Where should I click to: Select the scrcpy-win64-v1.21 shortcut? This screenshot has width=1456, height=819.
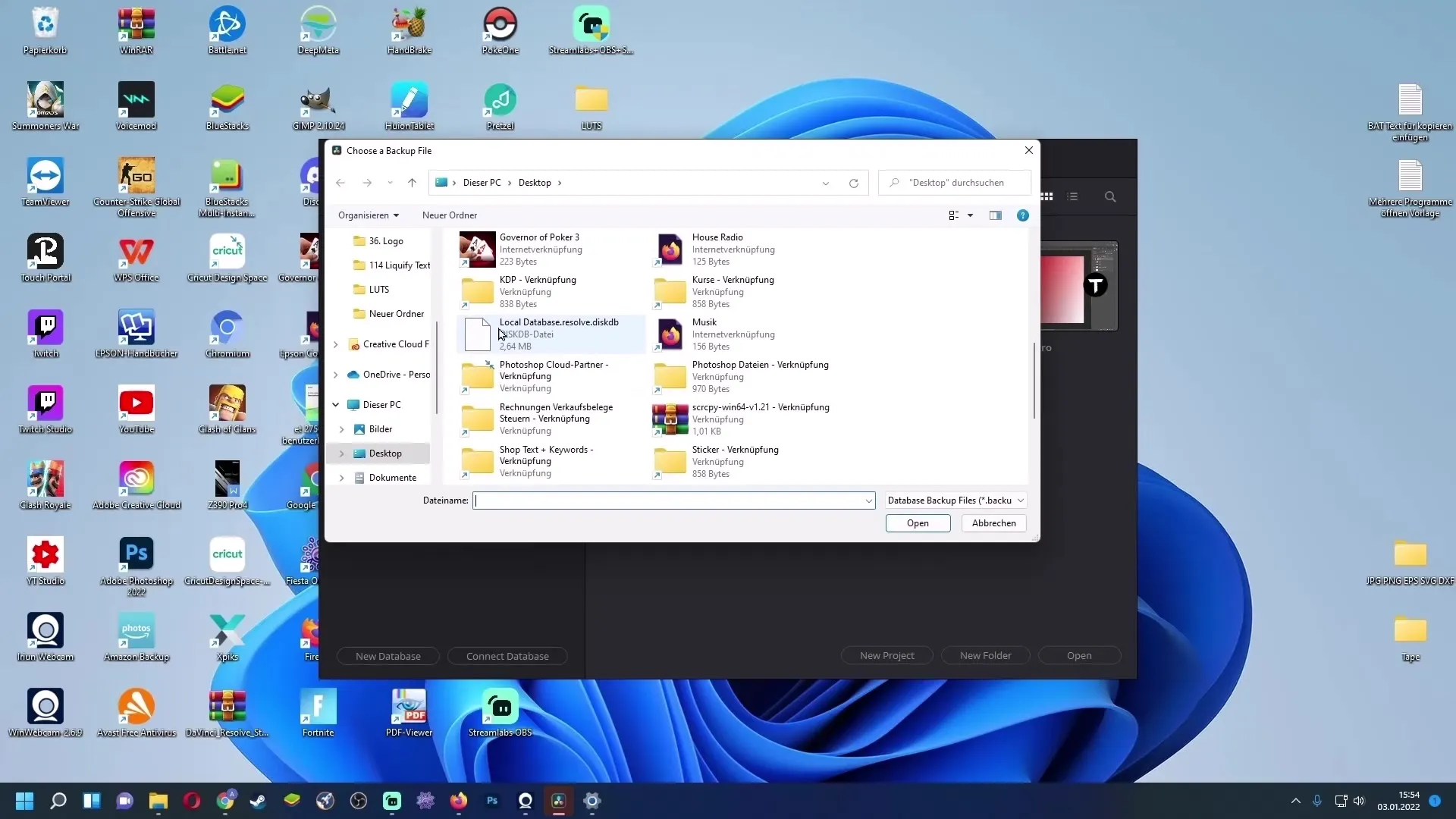[x=743, y=419]
